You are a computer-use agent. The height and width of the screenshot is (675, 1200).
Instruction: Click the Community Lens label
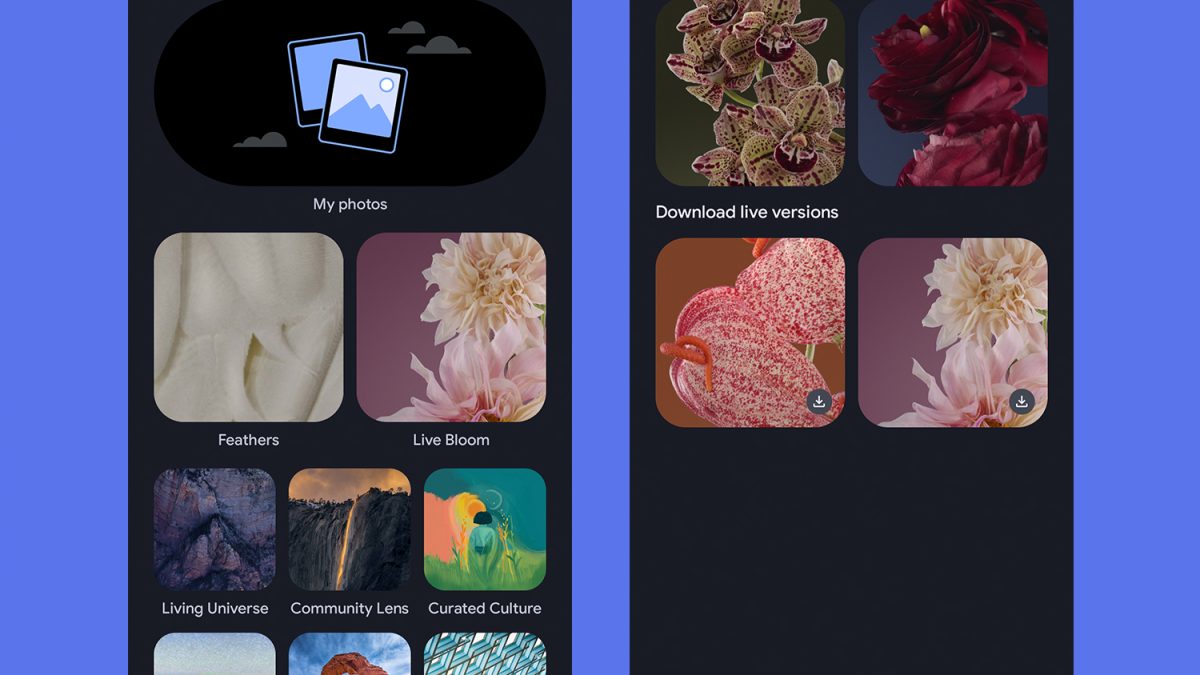coord(350,608)
